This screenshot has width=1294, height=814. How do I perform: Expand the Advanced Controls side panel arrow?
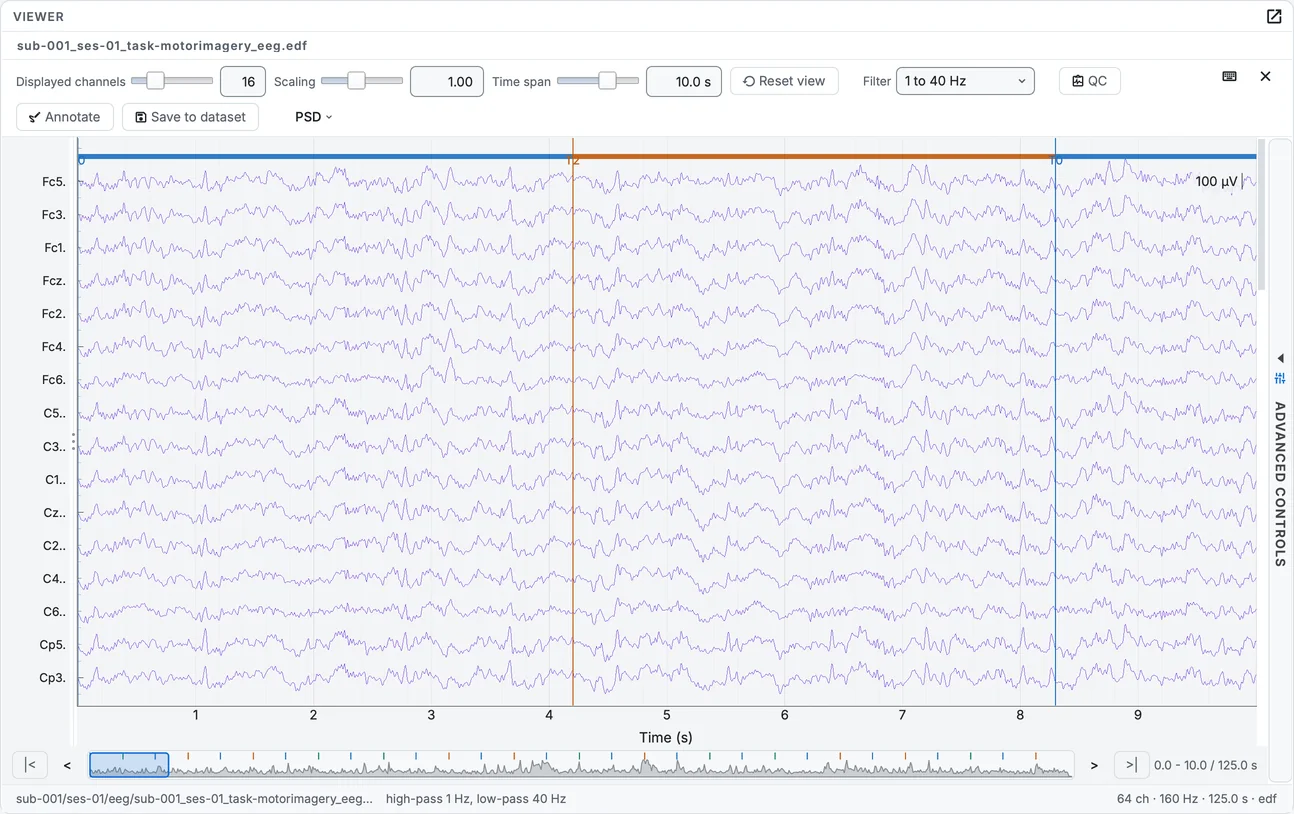tap(1280, 358)
